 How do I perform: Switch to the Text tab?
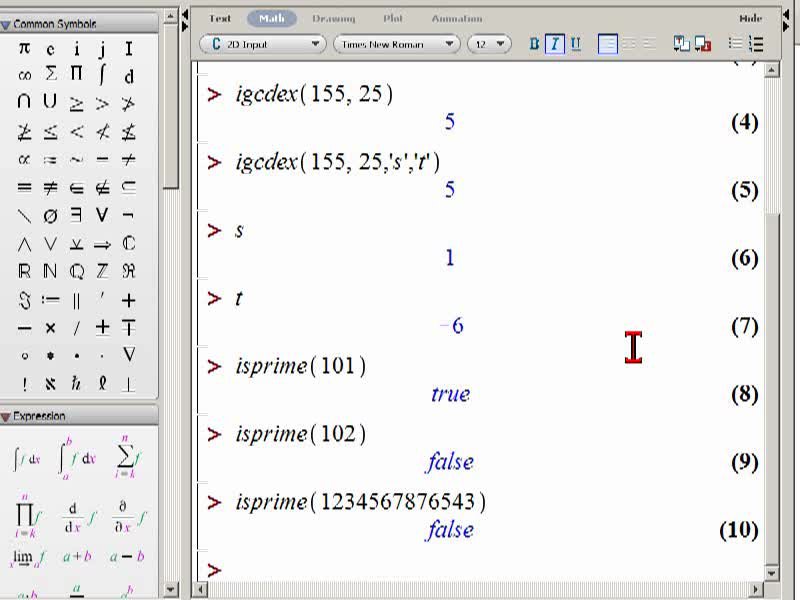pos(220,18)
